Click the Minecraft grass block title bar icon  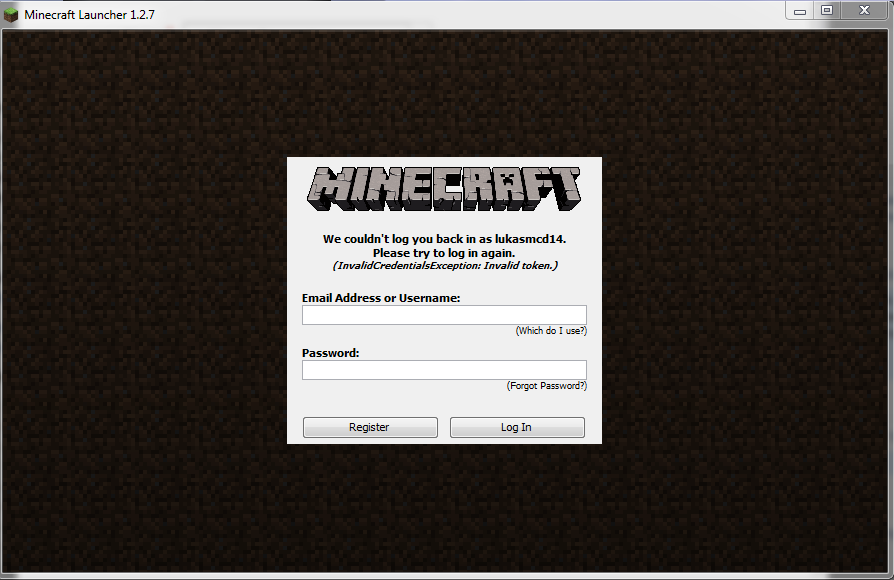pyautogui.click(x=11, y=15)
